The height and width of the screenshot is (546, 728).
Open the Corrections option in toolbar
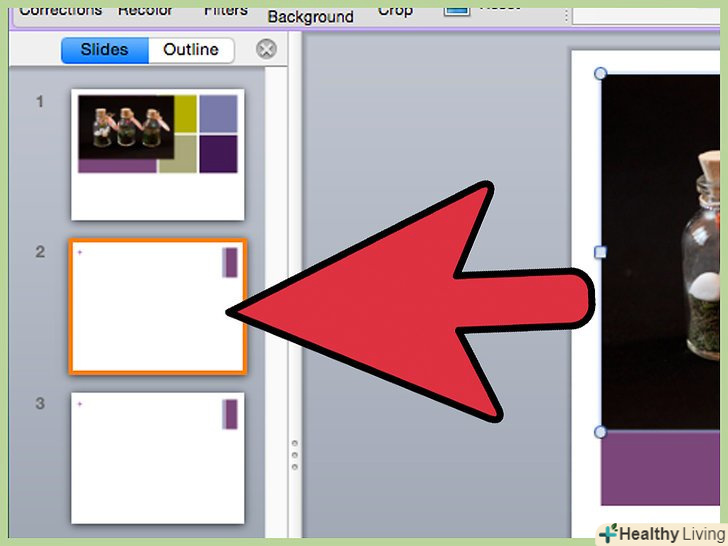(61, 11)
